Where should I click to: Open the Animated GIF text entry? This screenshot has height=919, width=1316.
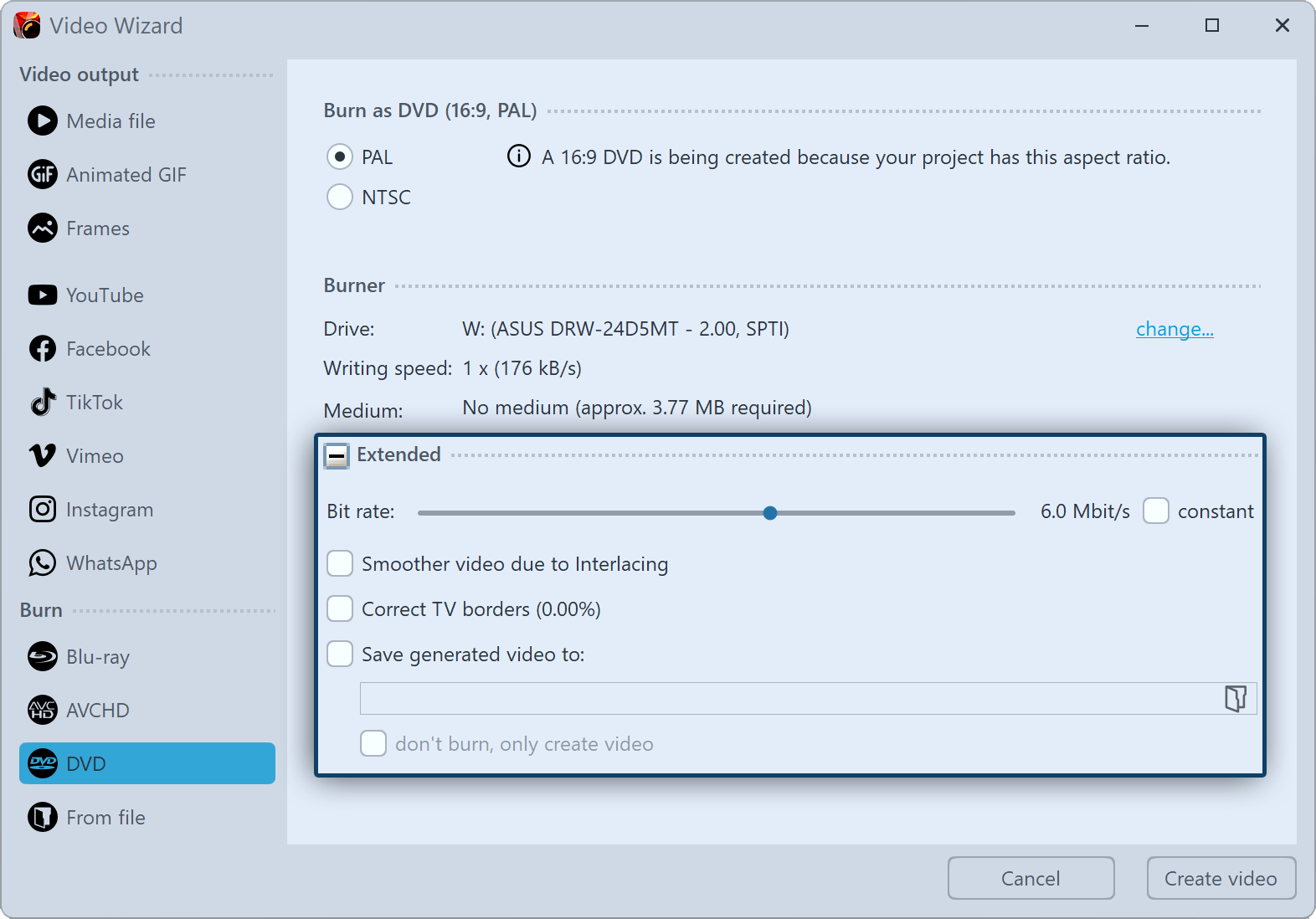tap(126, 175)
